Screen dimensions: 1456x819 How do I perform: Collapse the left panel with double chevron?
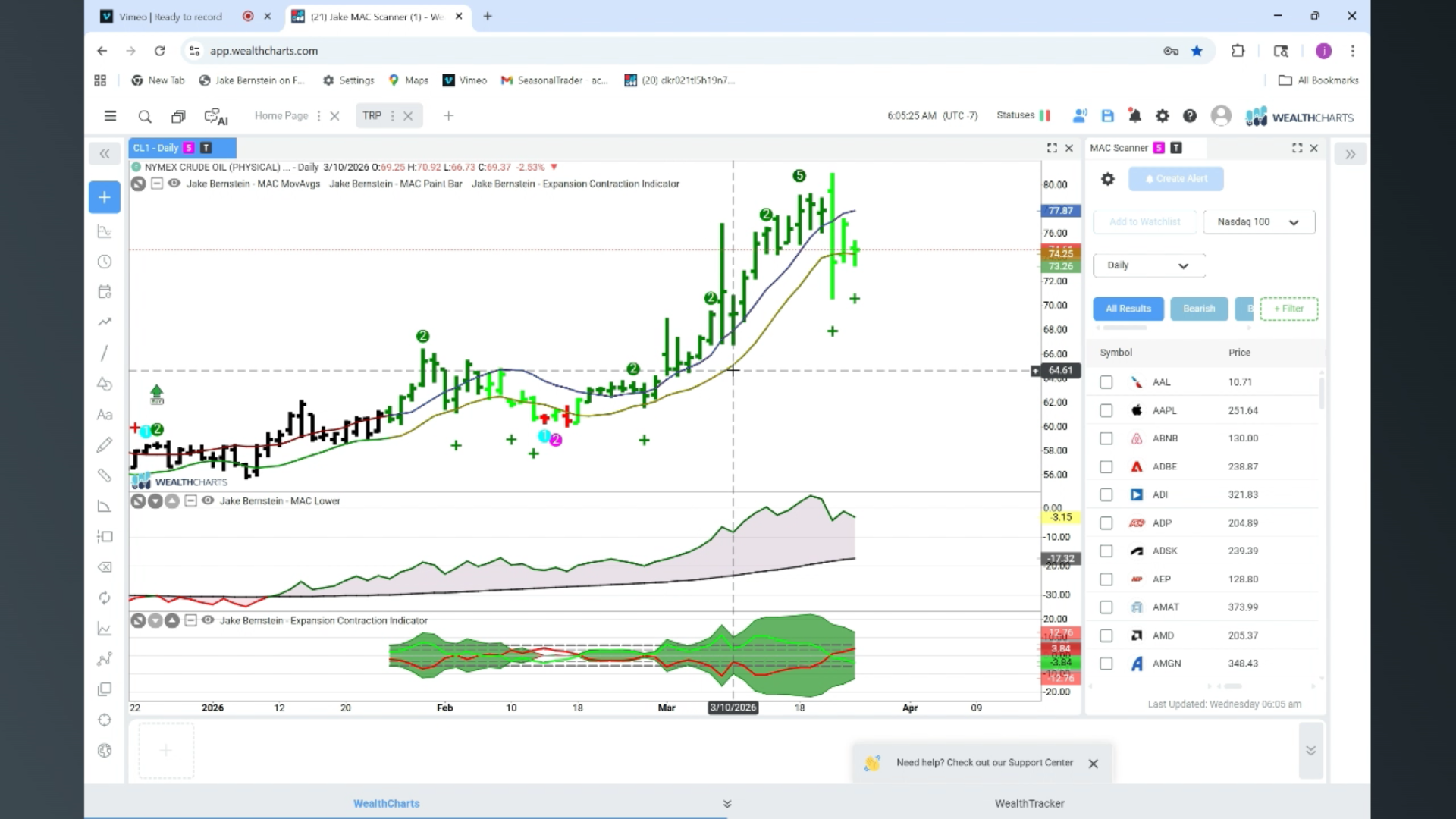(105, 154)
